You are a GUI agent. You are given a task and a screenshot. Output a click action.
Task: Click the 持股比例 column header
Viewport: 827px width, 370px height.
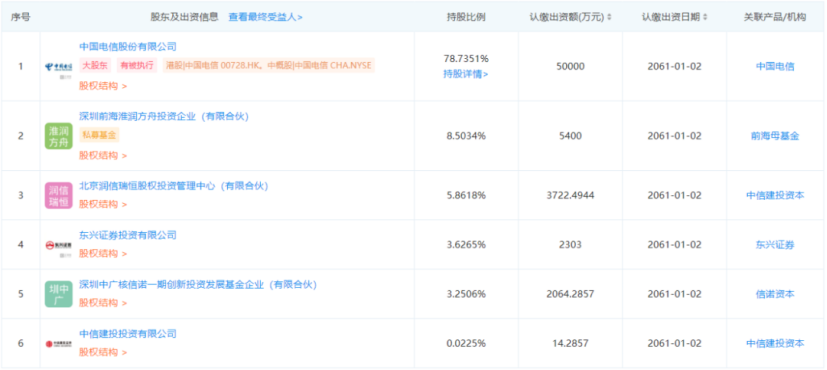tap(466, 17)
